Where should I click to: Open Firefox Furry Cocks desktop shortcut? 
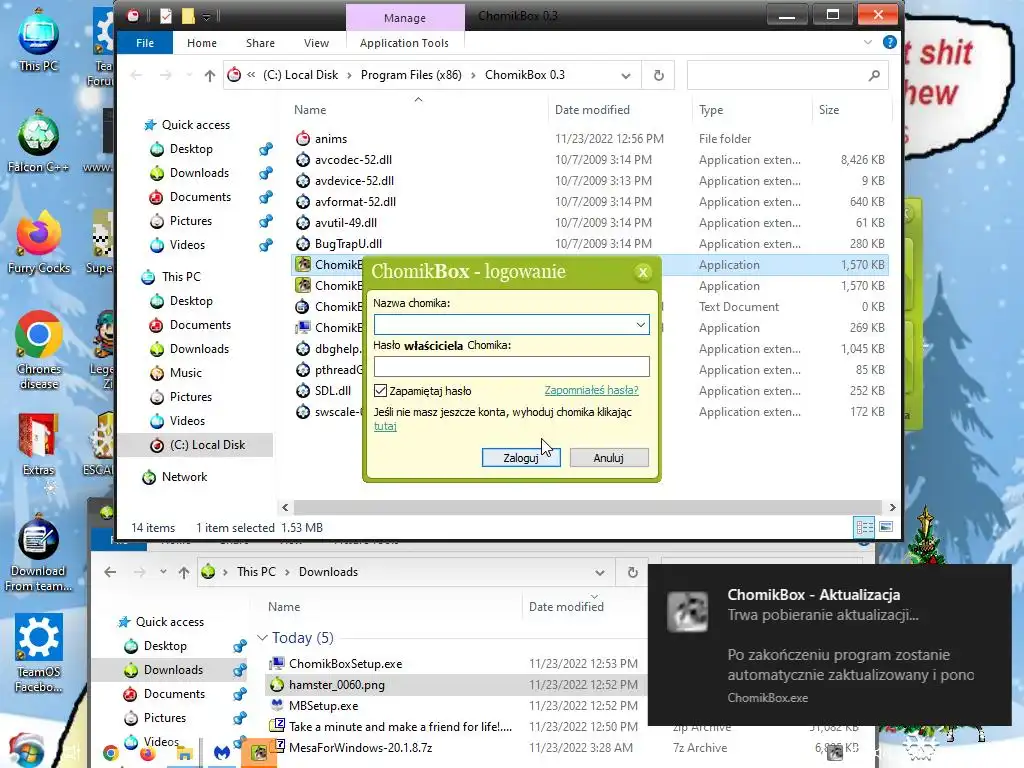point(39,243)
